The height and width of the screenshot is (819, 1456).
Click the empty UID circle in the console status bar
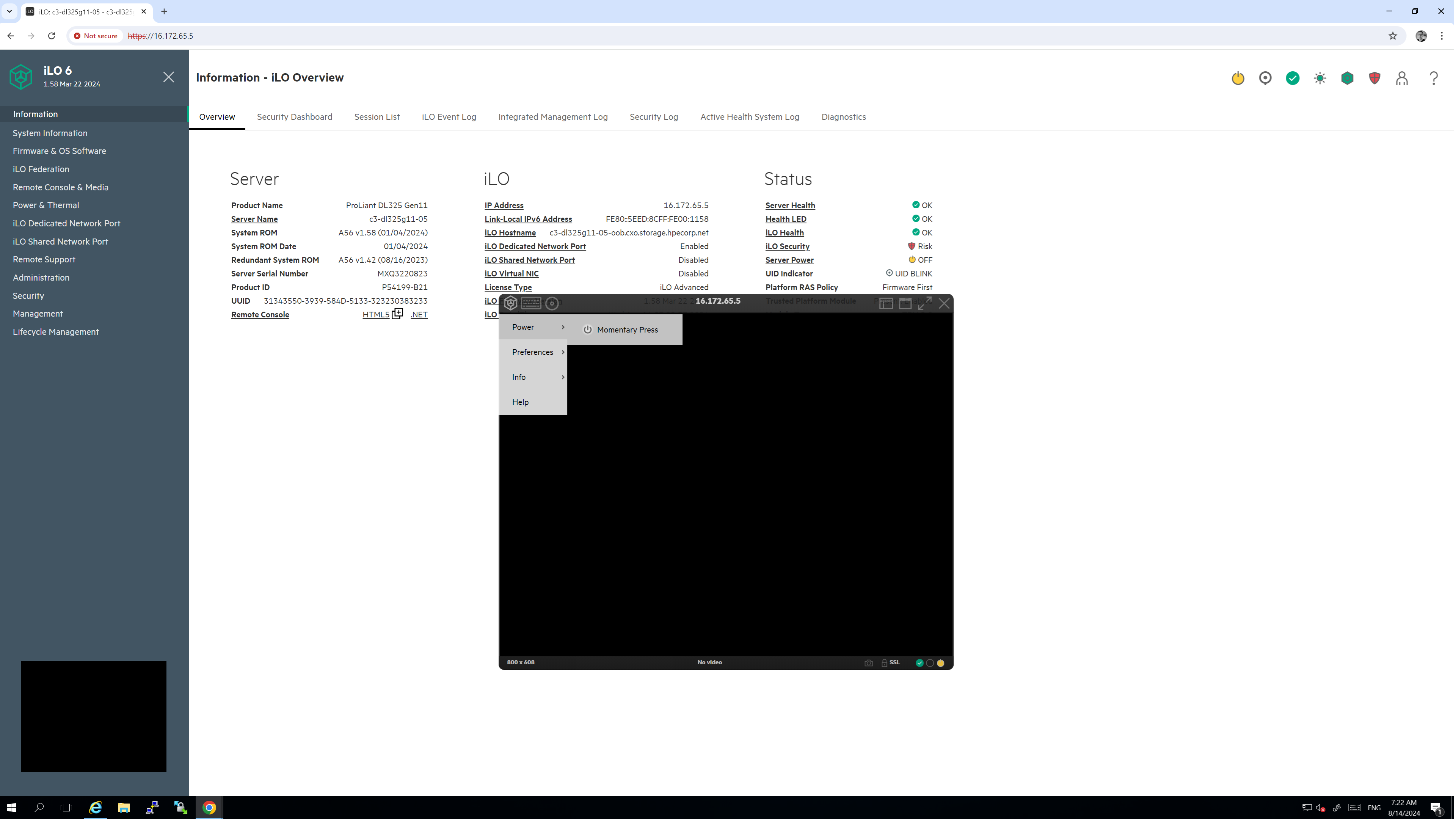930,663
